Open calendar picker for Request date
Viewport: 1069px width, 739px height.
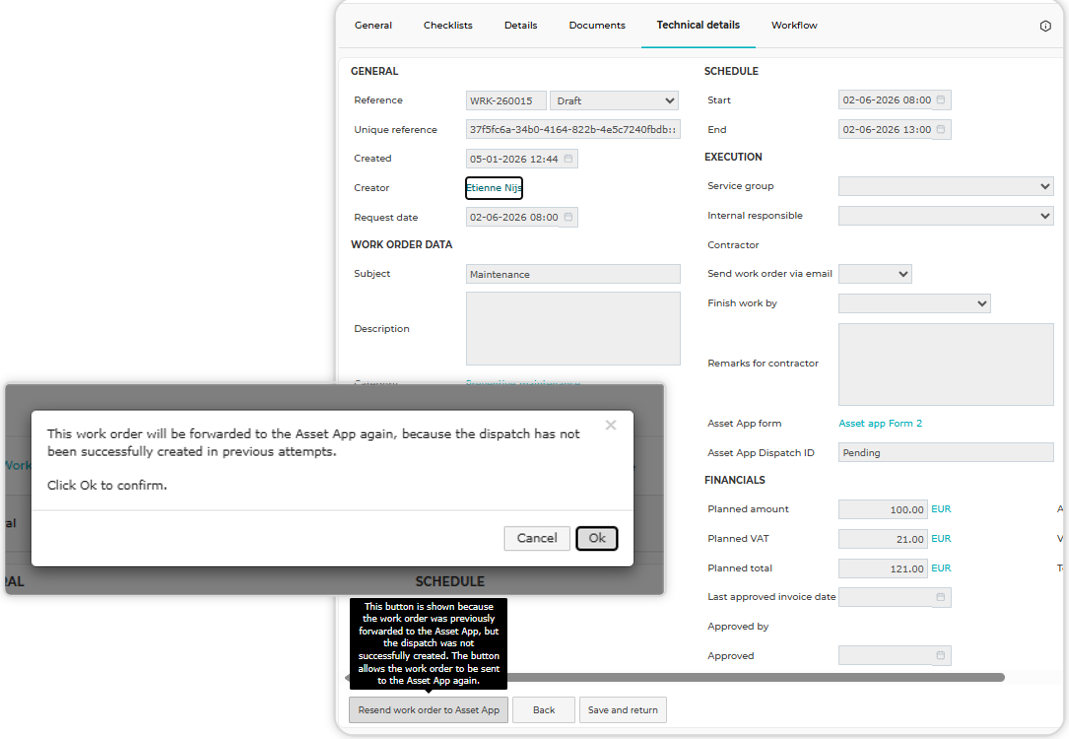point(568,217)
